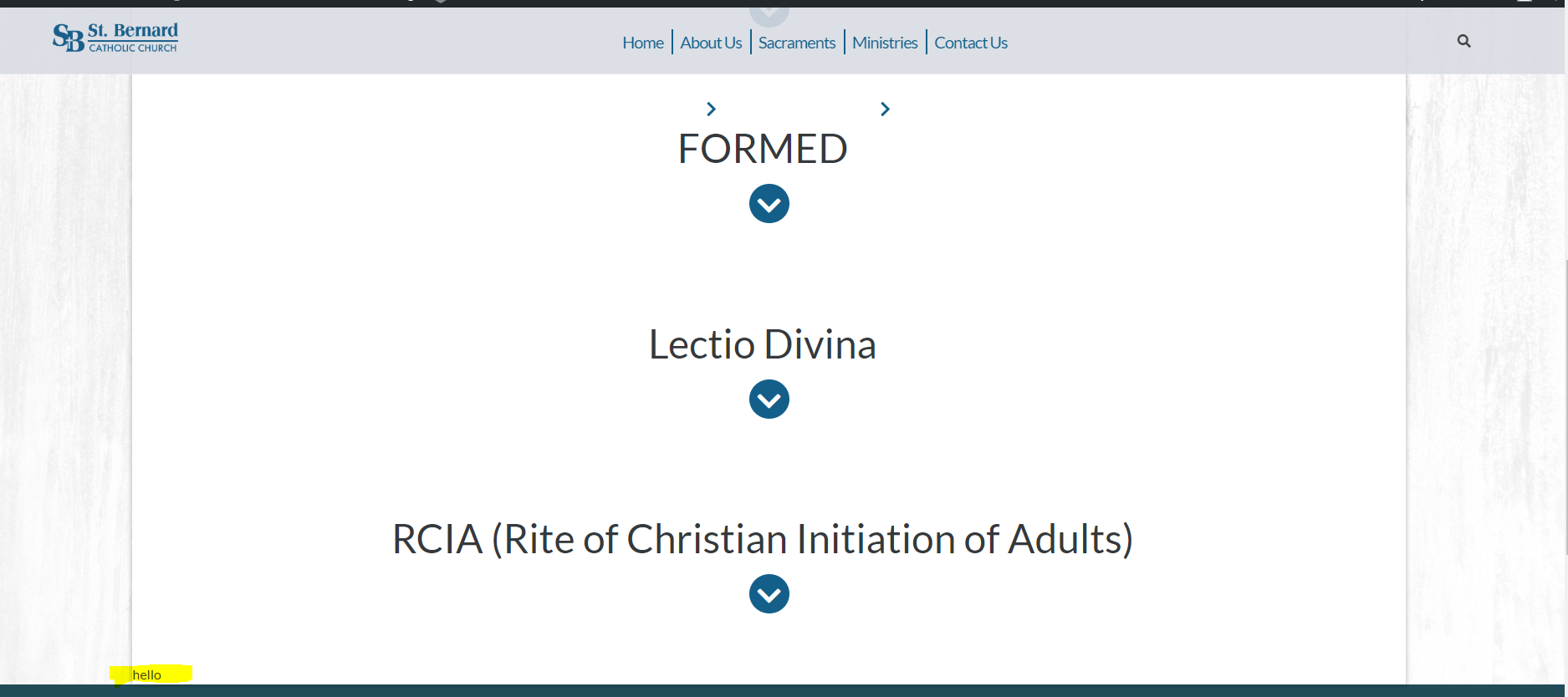Go to the Home menu item
This screenshot has width=1568, height=697.
click(642, 43)
